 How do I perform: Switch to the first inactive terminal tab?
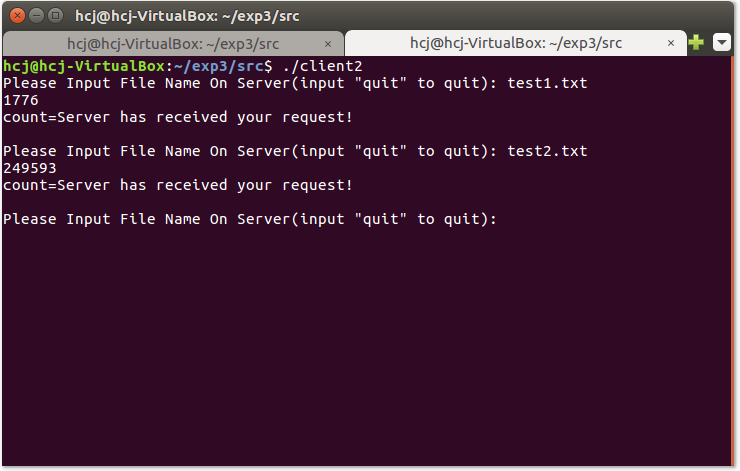tap(173, 44)
